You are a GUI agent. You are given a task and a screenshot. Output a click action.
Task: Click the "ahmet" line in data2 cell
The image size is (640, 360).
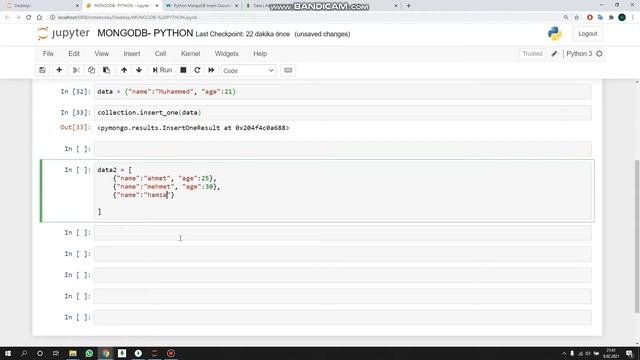point(165,178)
